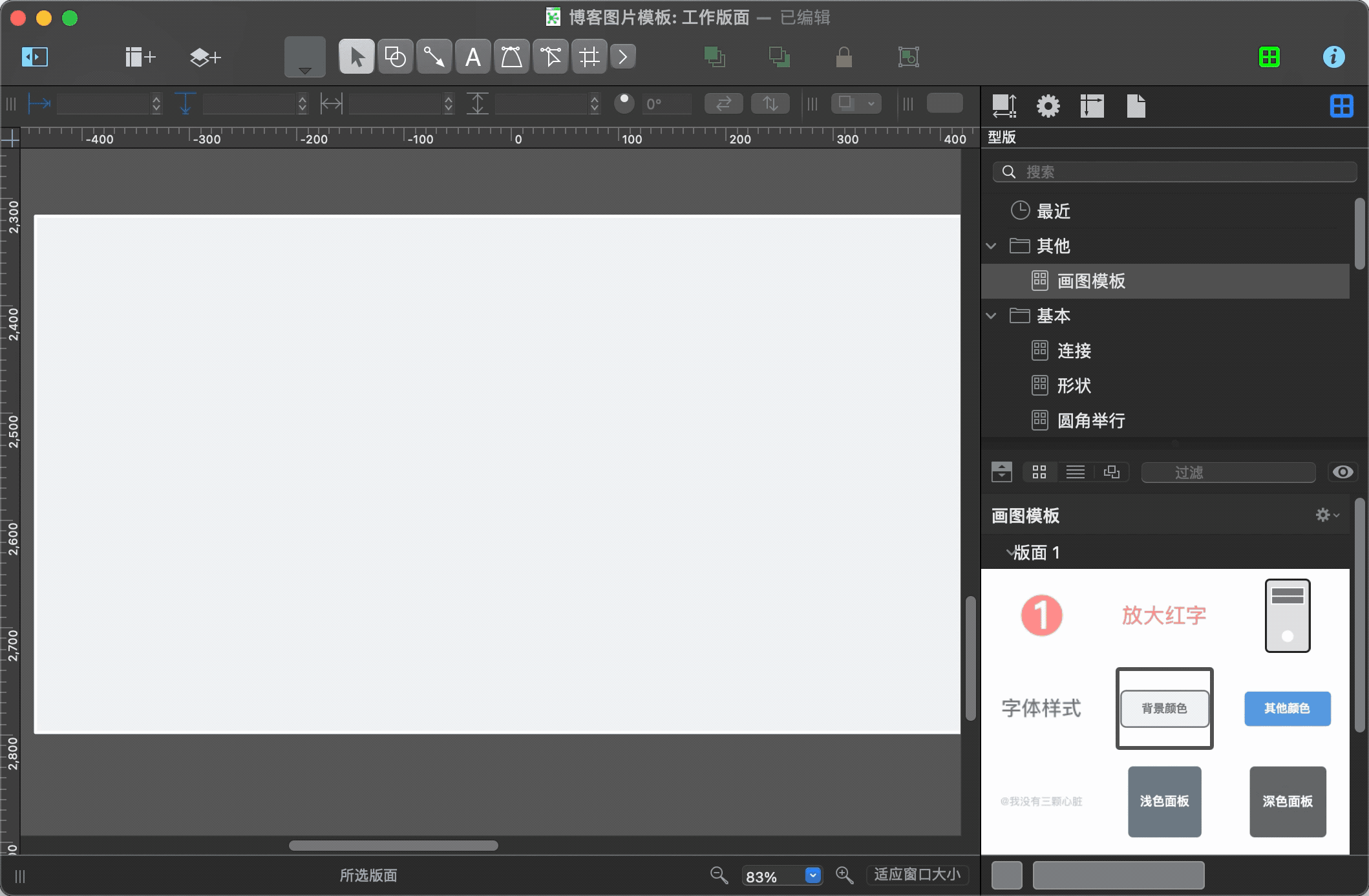Screen dimensions: 1369x896
Task: Toggle stencil visibility eye icon
Action: [1342, 473]
